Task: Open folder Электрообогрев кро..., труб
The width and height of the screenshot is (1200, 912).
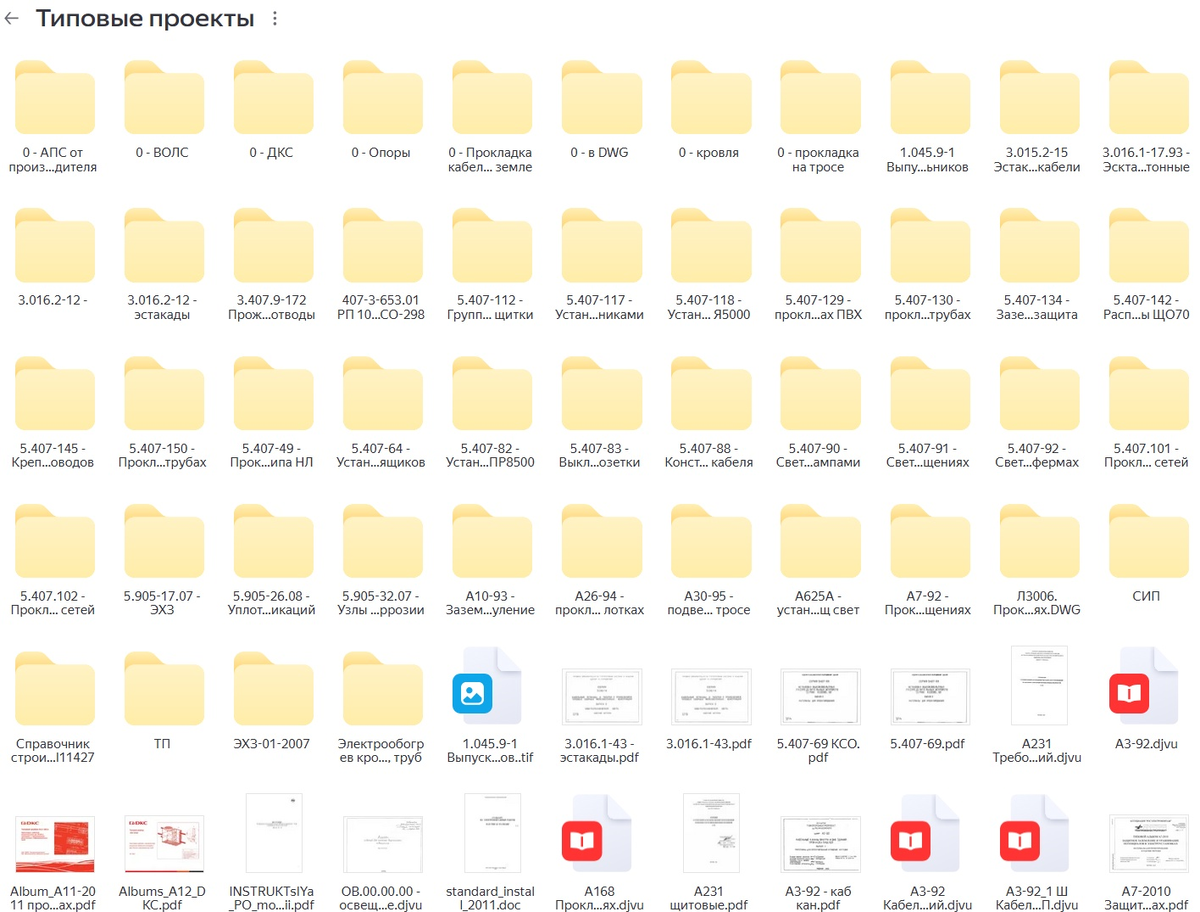Action: [383, 690]
